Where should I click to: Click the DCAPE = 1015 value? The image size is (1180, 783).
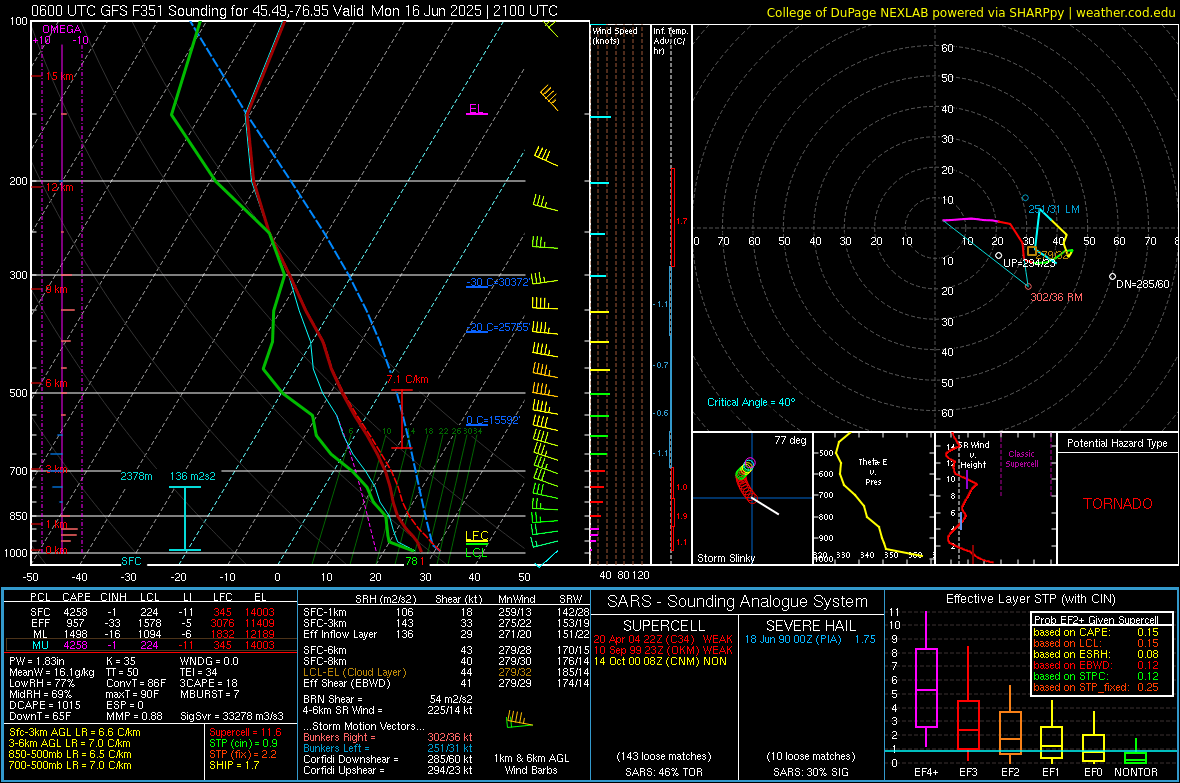(44, 705)
